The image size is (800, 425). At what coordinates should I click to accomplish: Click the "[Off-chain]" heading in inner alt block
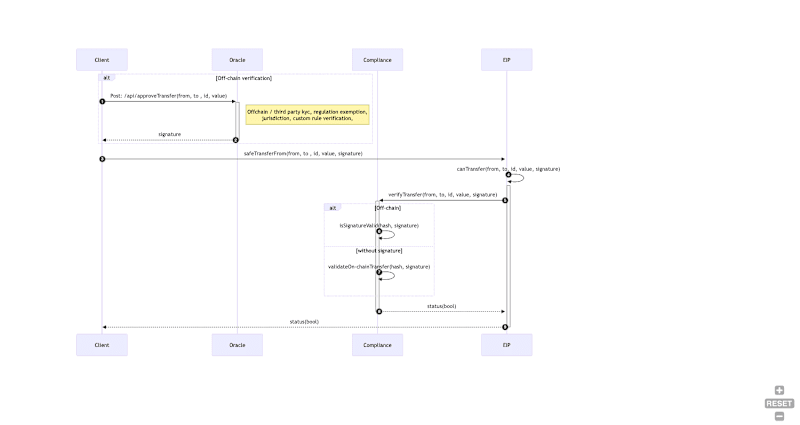click(388, 208)
